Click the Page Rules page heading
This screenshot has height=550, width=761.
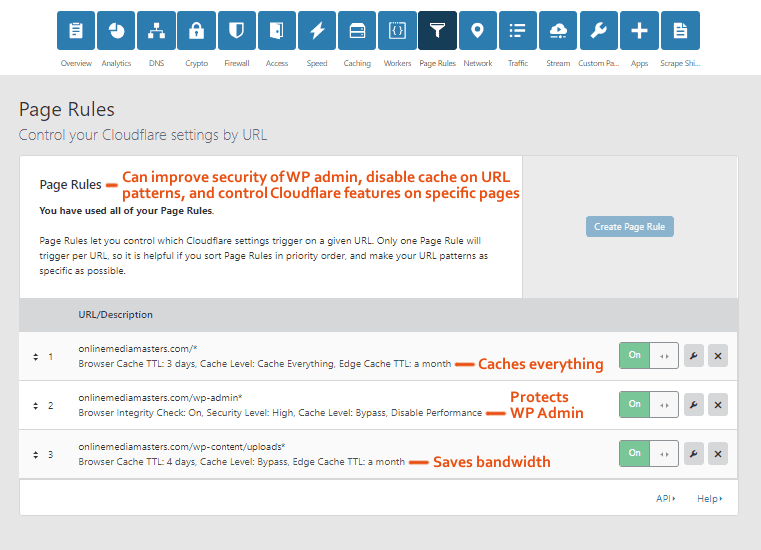click(66, 110)
